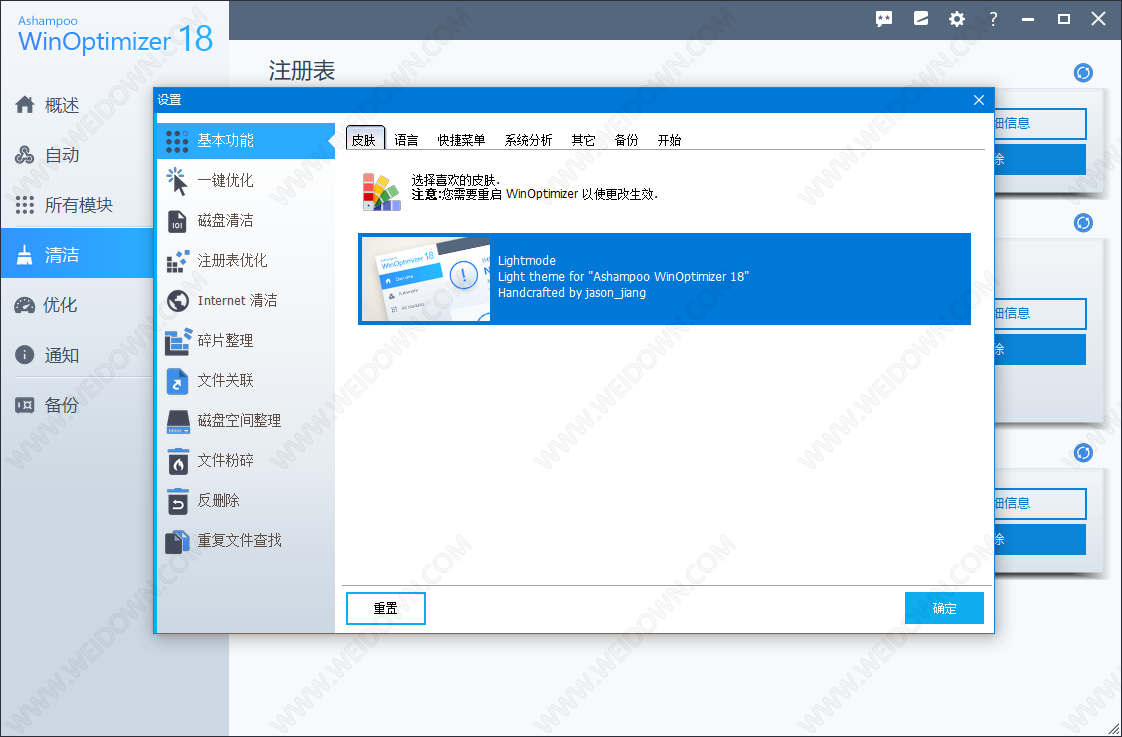Click the duplicate files icon for 重复文件查找
Screen dimensions: 1122x737
tap(177, 542)
